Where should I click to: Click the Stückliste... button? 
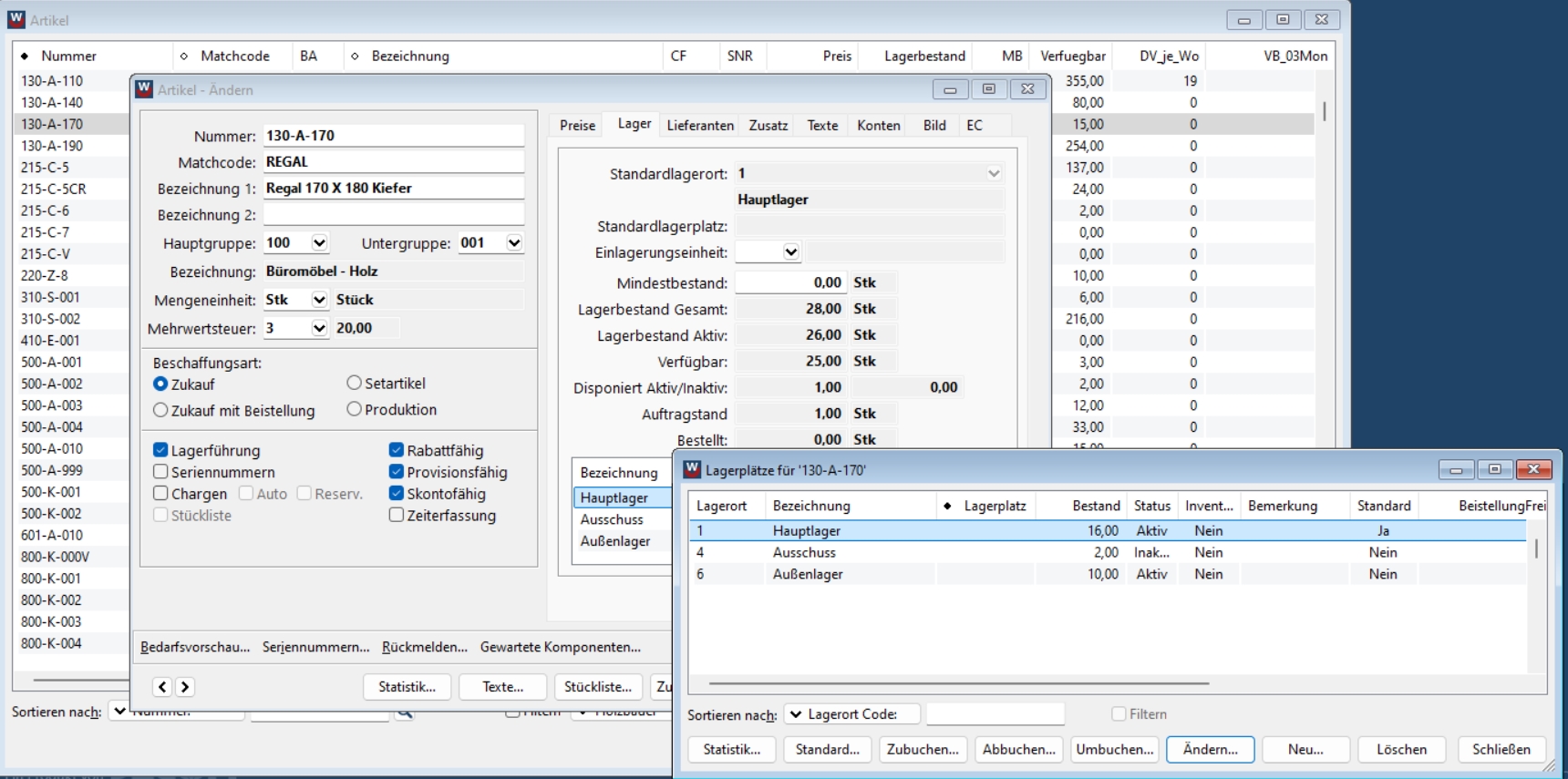coord(598,687)
